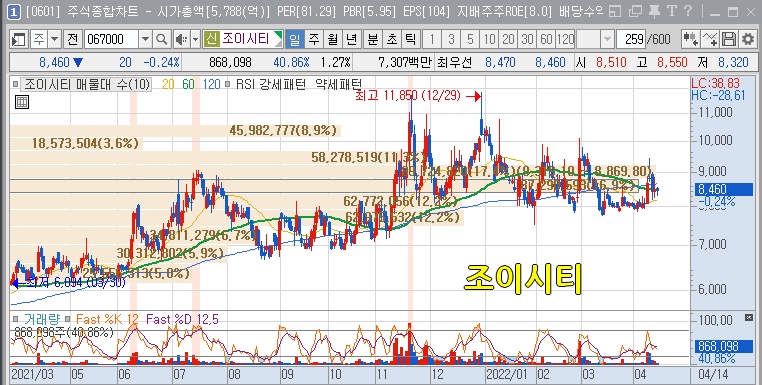Screen dimensions: 762x385
Task: Select 틱 tick period
Action: pos(410,39)
